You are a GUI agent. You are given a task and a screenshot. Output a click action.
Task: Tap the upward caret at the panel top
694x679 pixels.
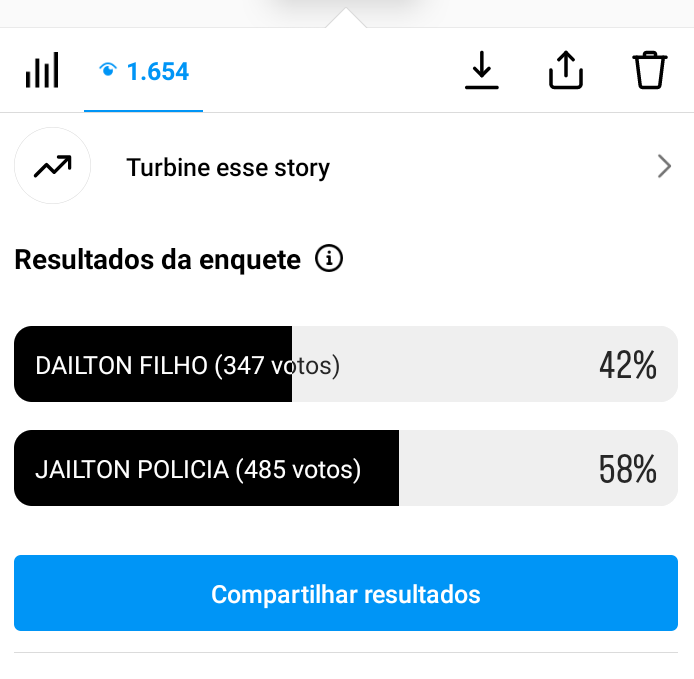pyautogui.click(x=346, y=18)
